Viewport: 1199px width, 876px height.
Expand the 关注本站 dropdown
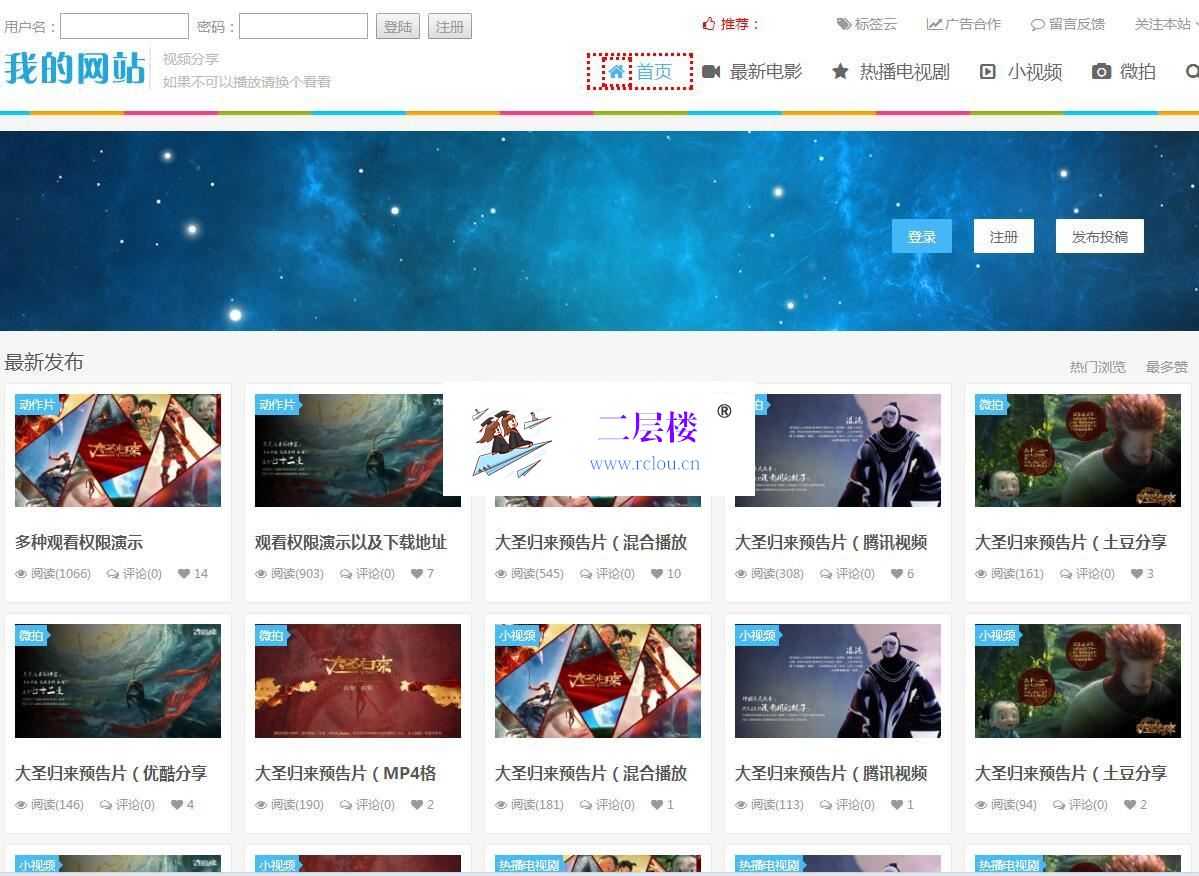pos(1166,24)
